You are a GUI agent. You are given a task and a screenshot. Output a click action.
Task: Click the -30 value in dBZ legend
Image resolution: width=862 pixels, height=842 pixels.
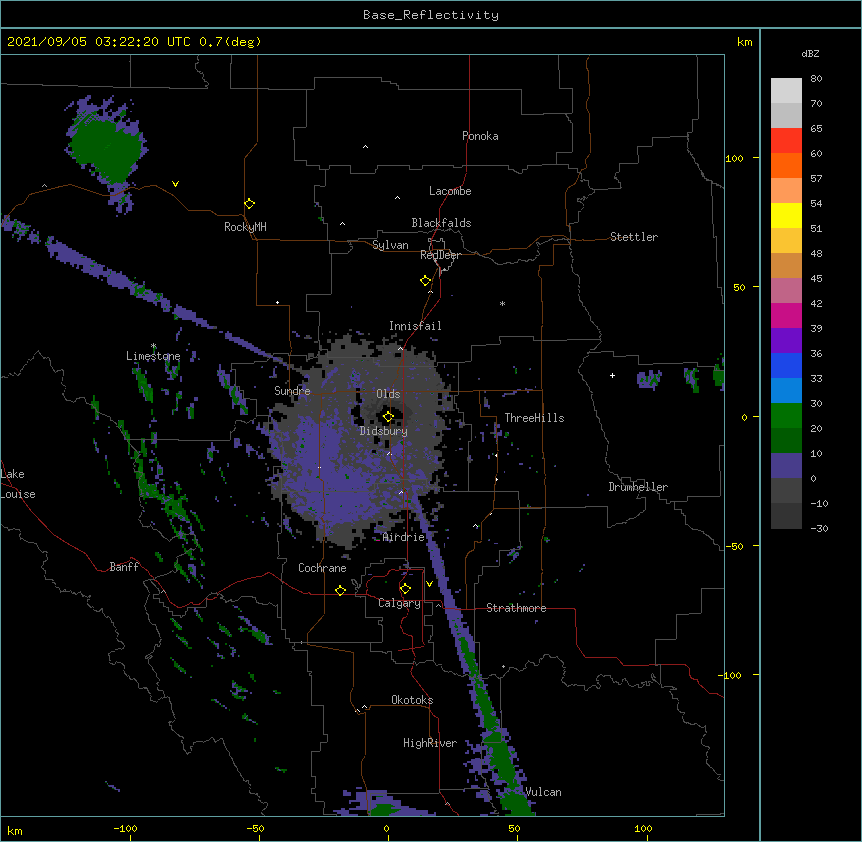(819, 528)
